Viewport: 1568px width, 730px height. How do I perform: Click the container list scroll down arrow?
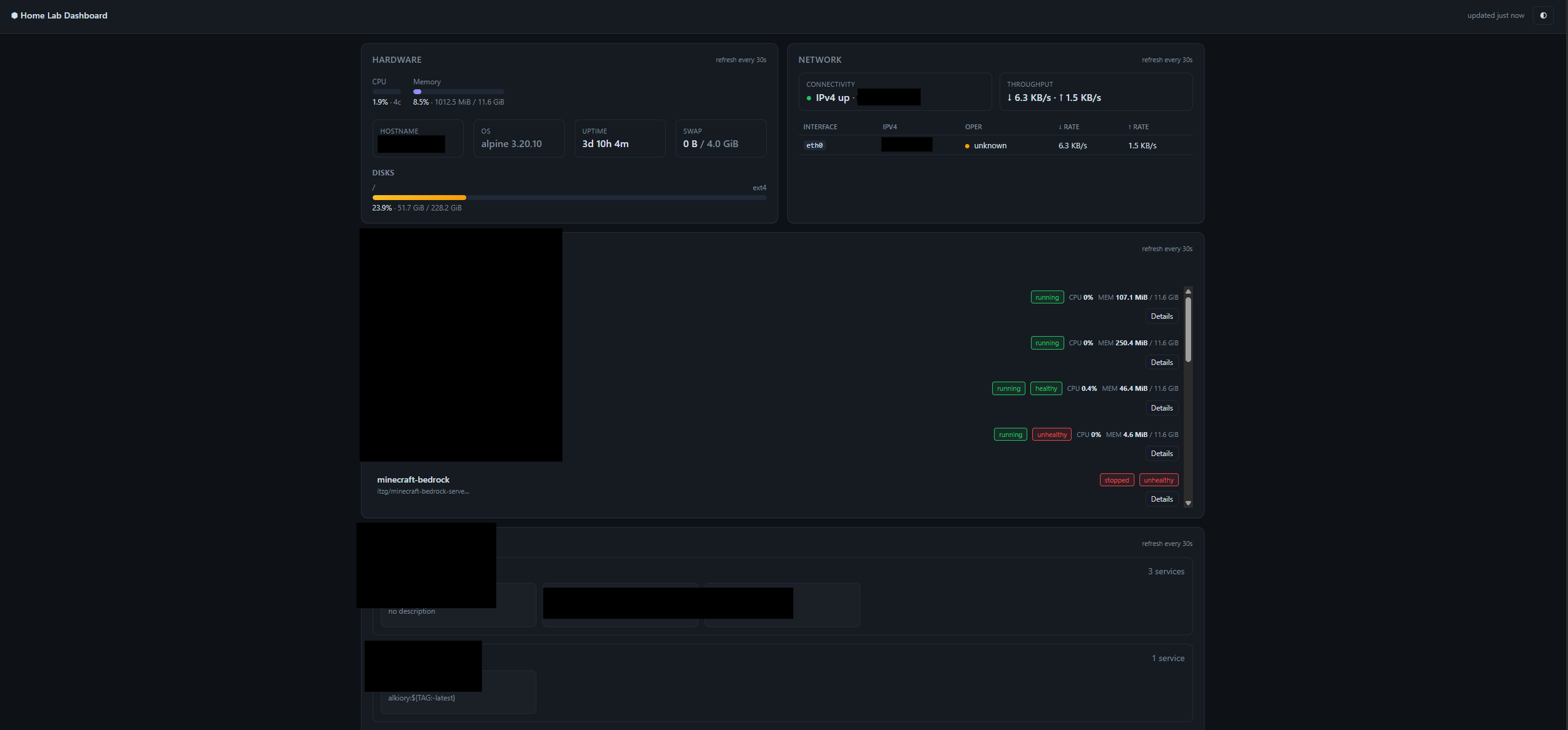[1188, 503]
